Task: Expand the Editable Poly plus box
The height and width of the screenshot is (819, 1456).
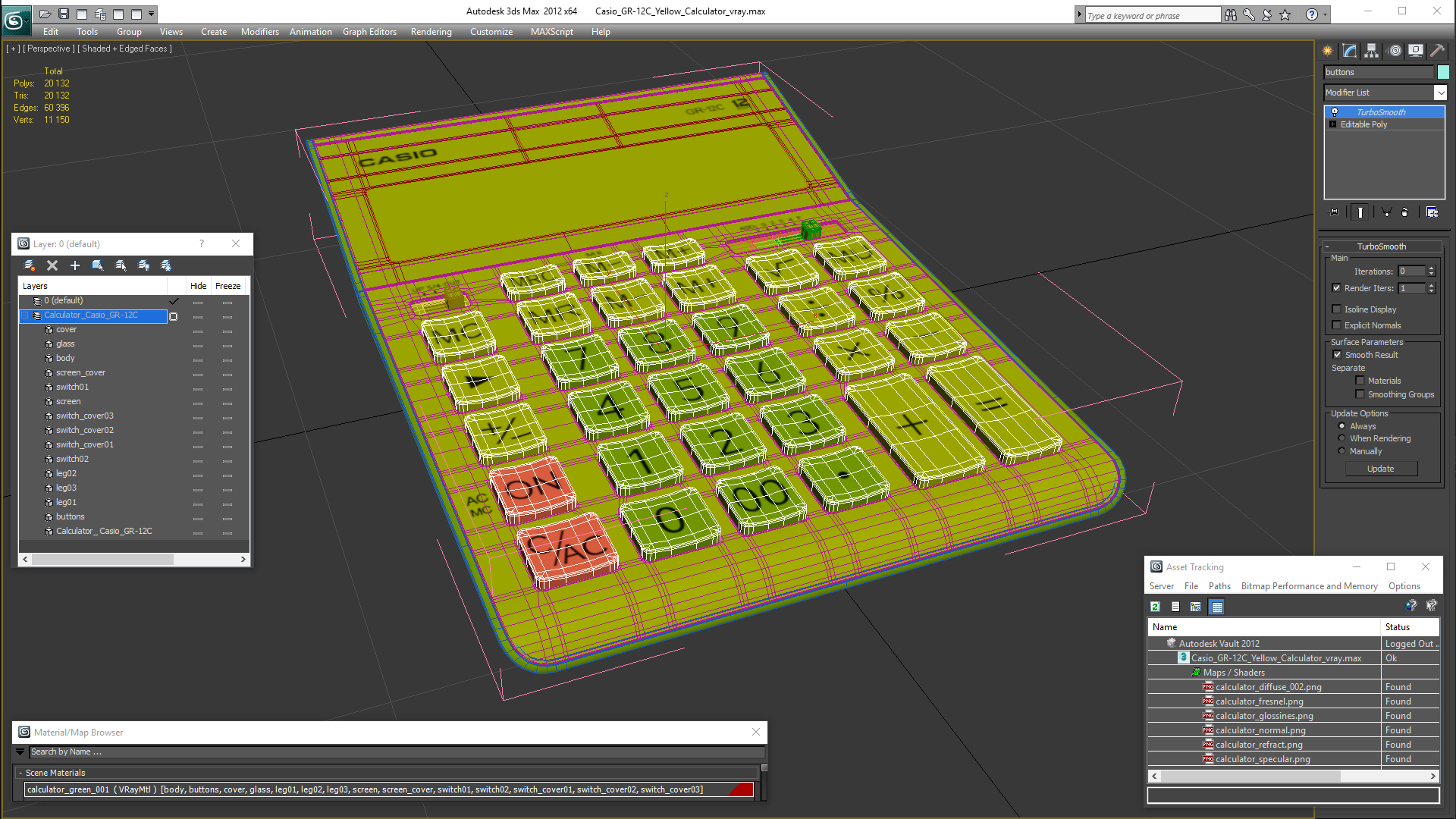Action: [1333, 124]
